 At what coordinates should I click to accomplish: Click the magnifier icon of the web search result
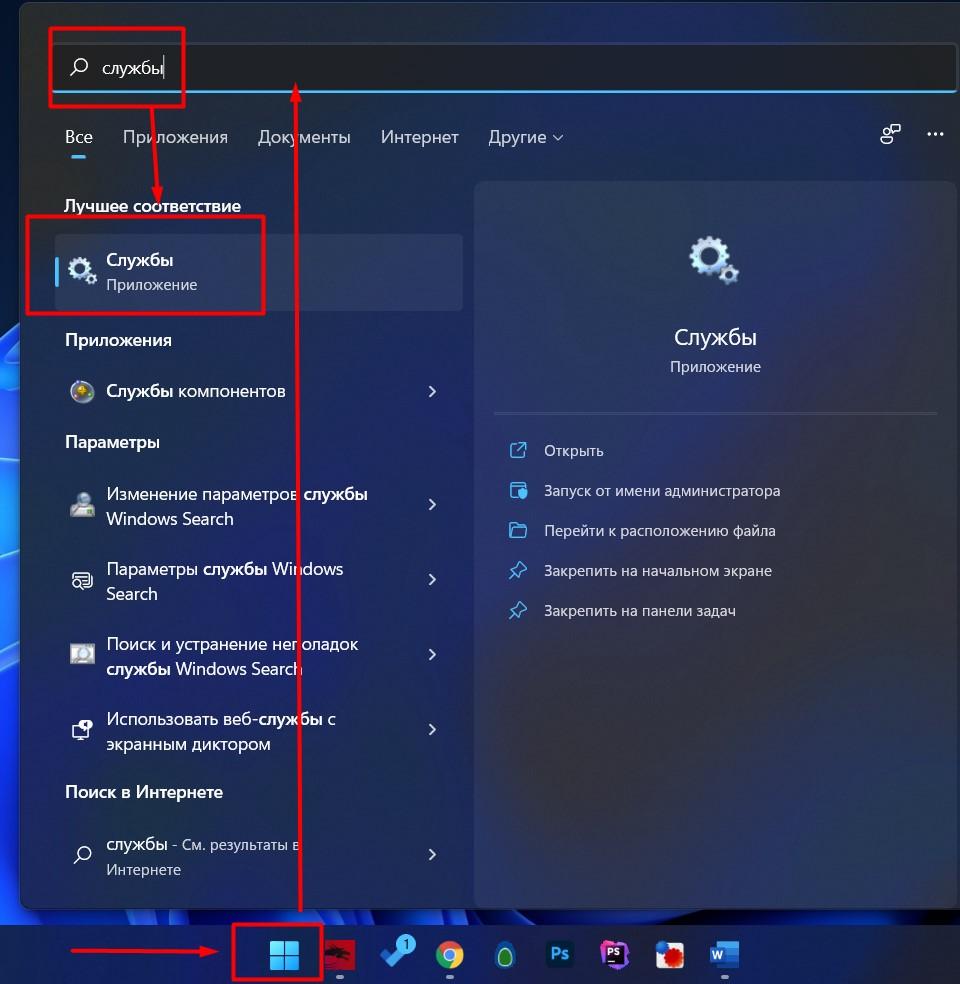[x=82, y=855]
